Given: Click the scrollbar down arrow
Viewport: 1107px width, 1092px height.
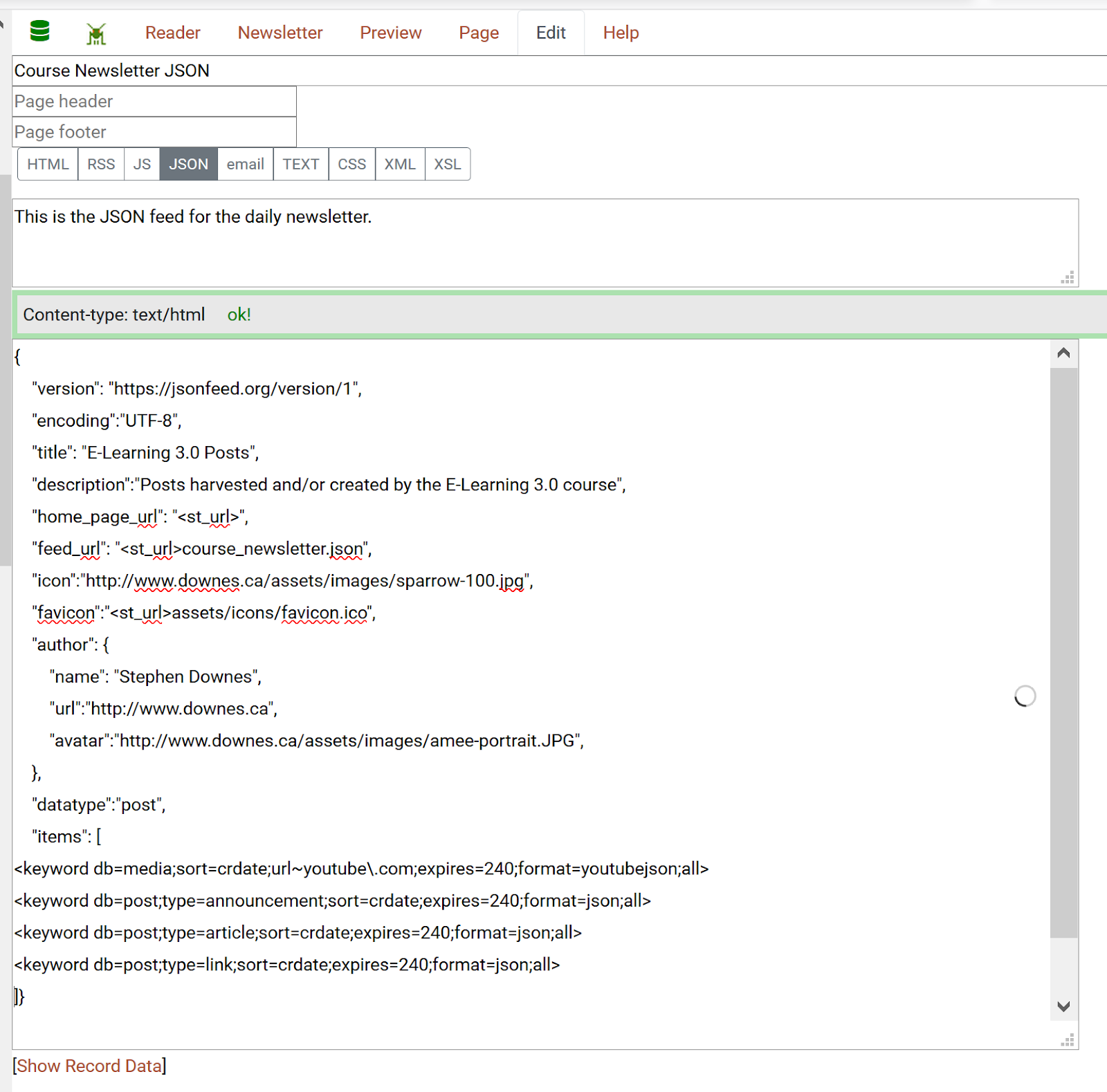Looking at the screenshot, I should pyautogui.click(x=1063, y=1007).
